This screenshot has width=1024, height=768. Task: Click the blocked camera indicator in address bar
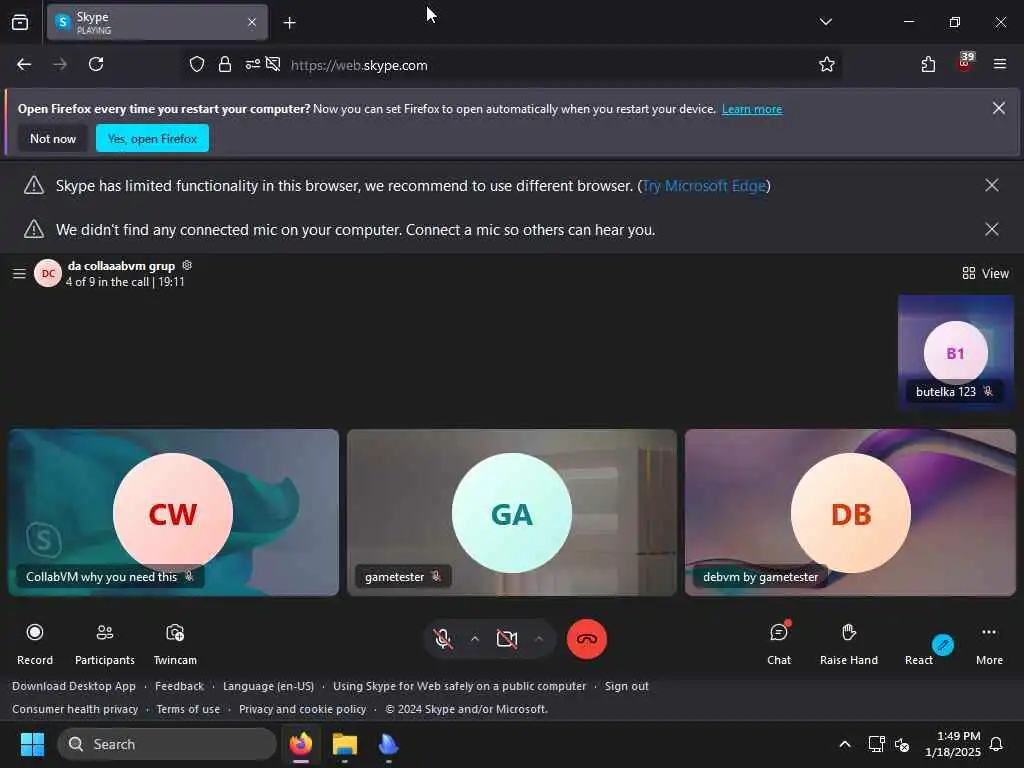(x=273, y=64)
